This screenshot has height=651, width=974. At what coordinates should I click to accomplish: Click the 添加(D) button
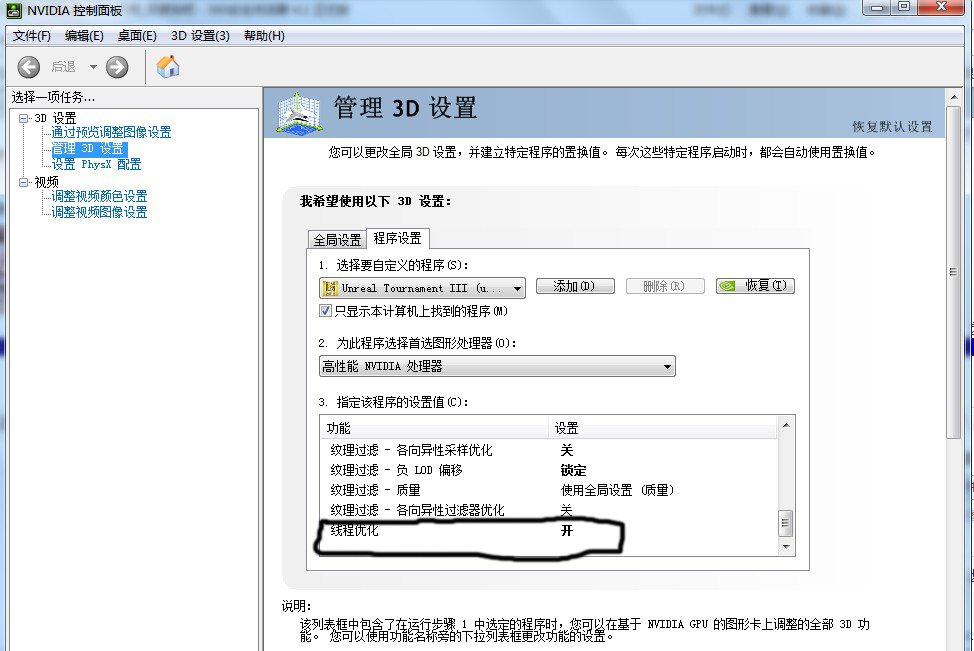[x=575, y=286]
